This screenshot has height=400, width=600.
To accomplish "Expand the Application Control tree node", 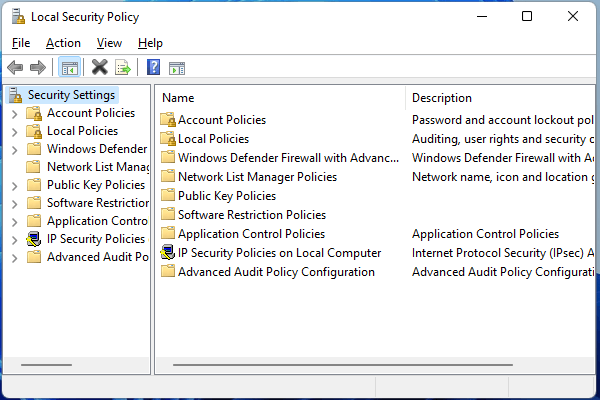I will click(x=14, y=222).
